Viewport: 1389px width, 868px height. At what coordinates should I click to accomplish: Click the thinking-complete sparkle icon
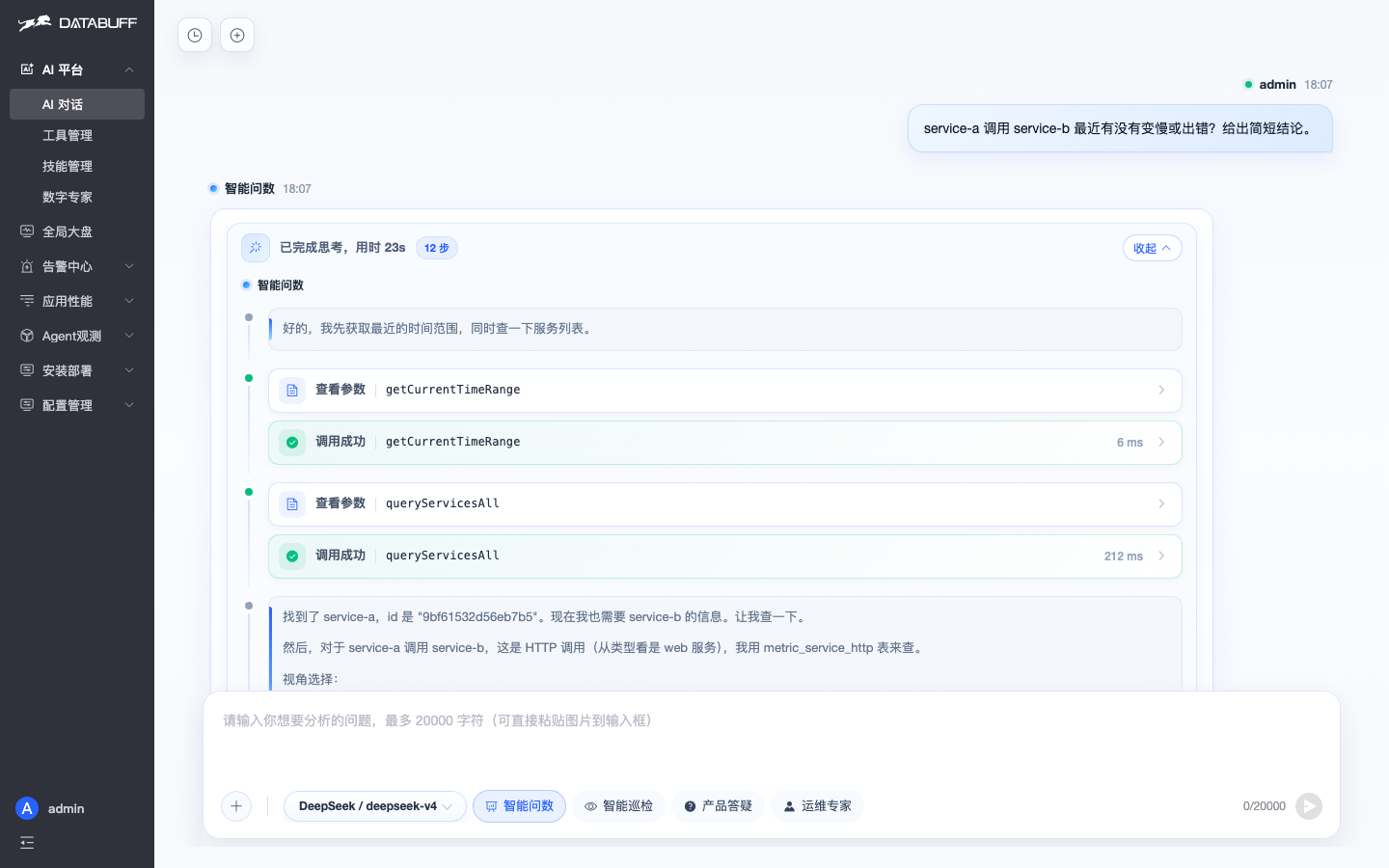click(256, 248)
